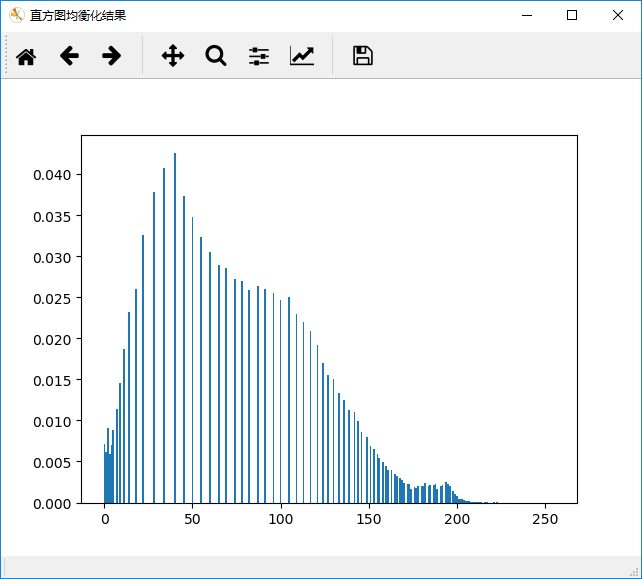
Task: Click the window title 直方图均衡化结果
Action: click(78, 16)
